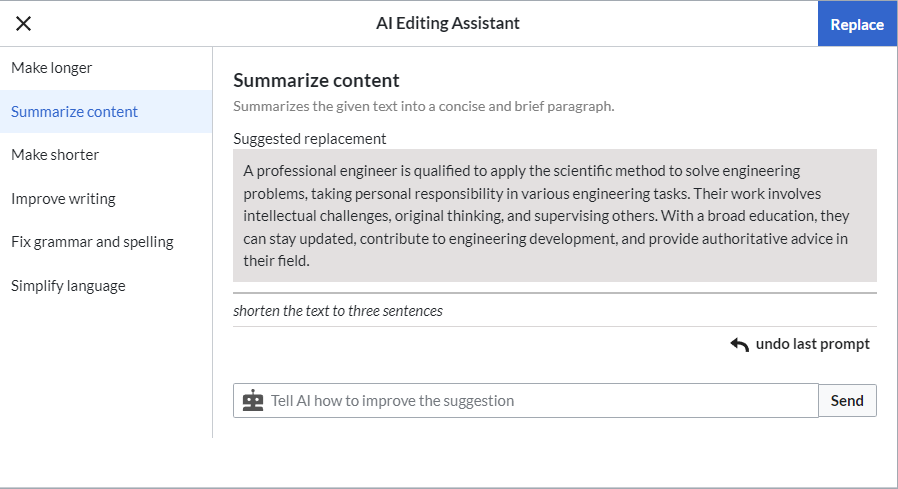Select the Make shorter option
The height and width of the screenshot is (489, 898).
point(106,155)
